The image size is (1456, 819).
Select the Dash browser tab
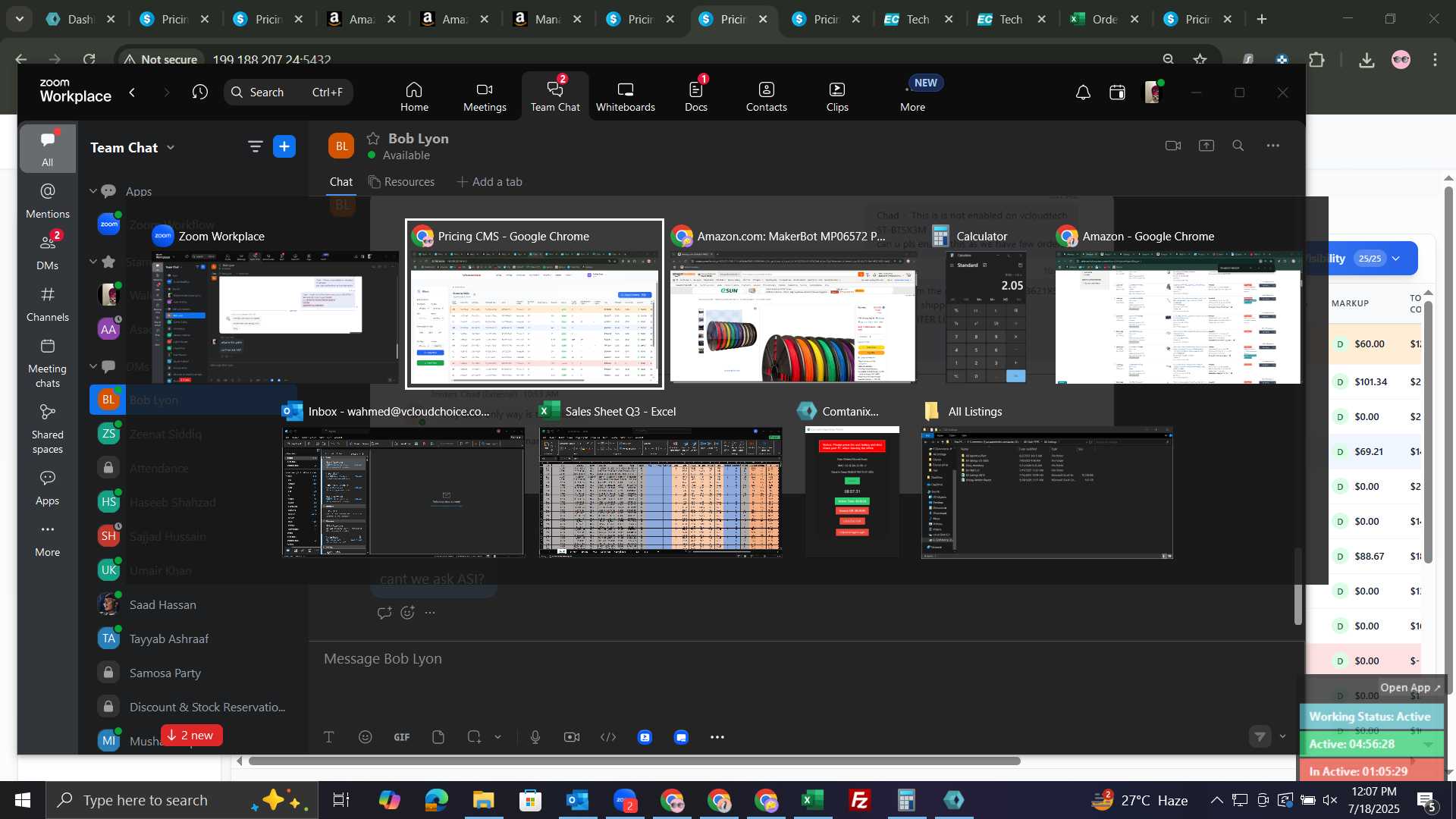[x=80, y=20]
